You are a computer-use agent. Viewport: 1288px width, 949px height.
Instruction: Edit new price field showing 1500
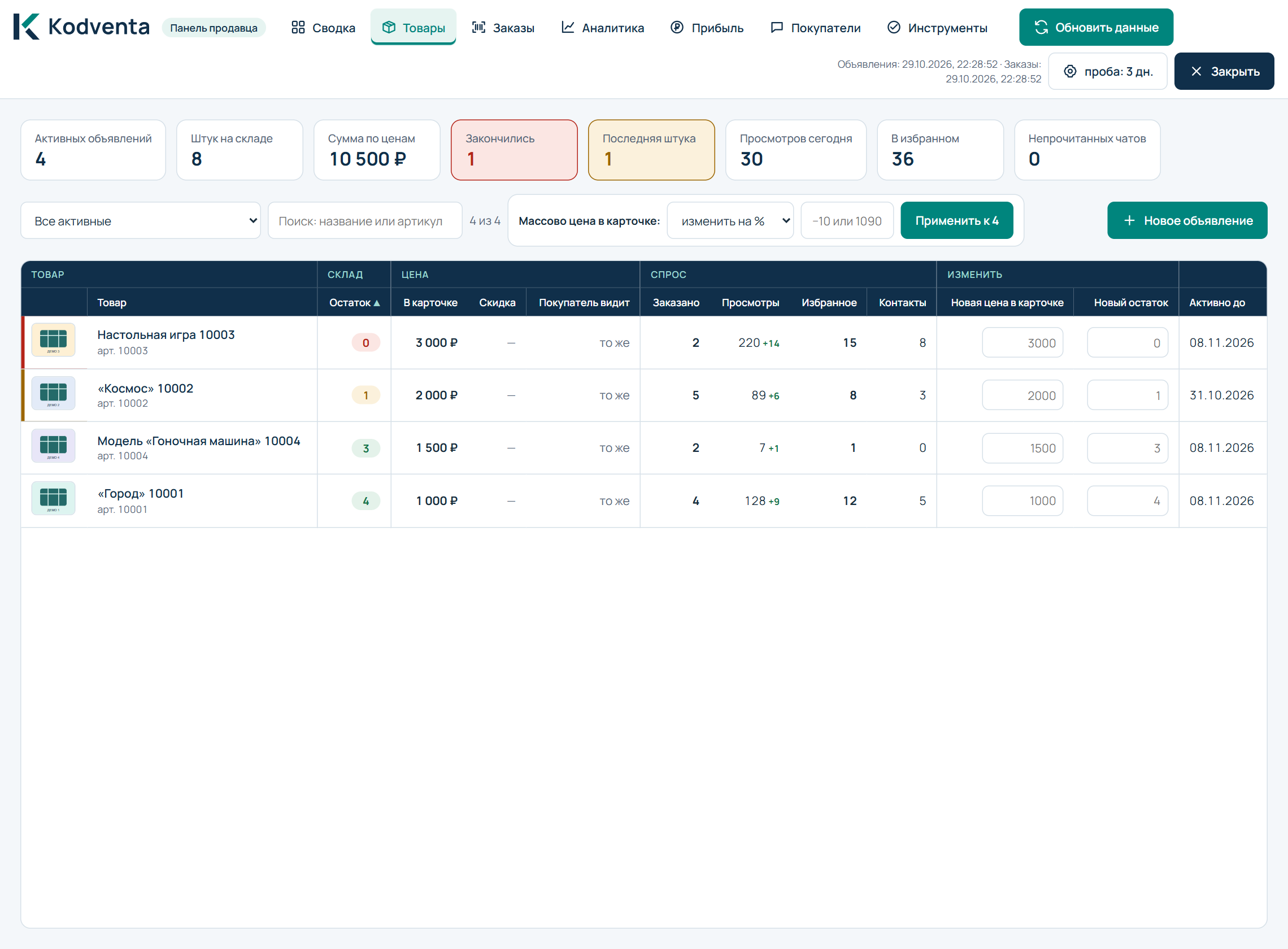click(x=1022, y=448)
